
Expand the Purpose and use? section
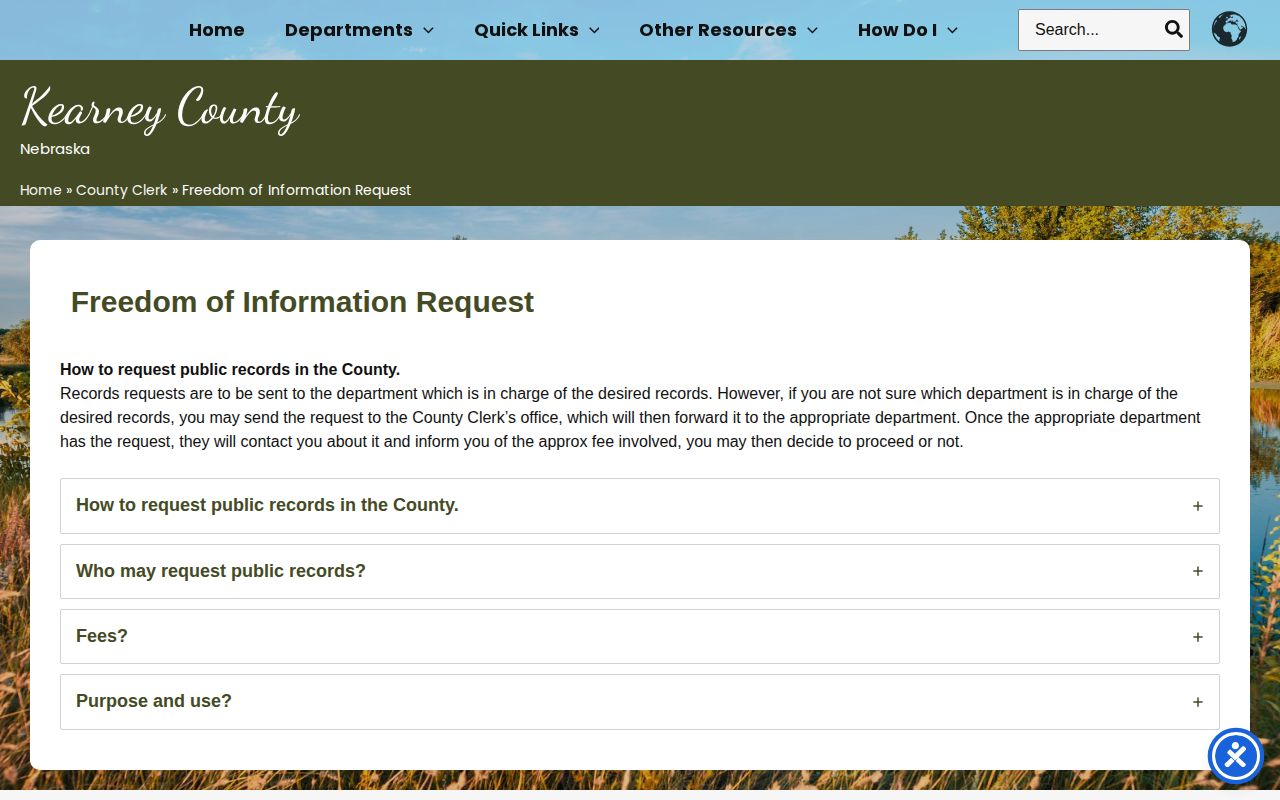click(640, 702)
